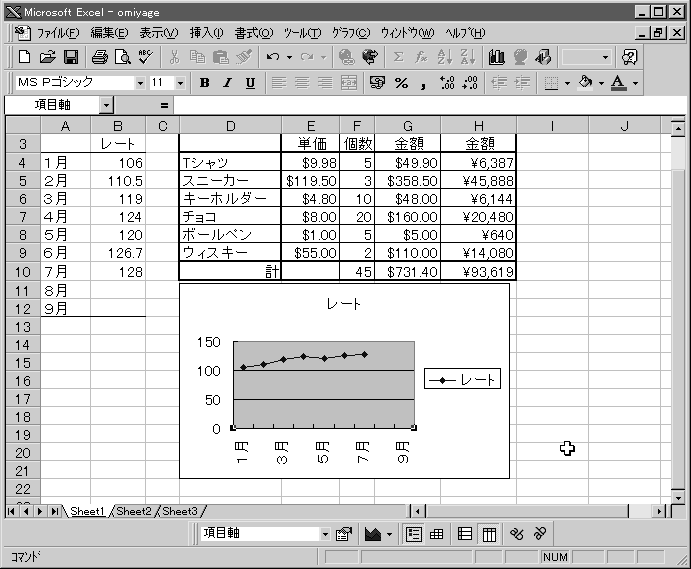This screenshot has height=569, width=691.
Task: Toggle the chart legend button
Action: tap(413, 534)
